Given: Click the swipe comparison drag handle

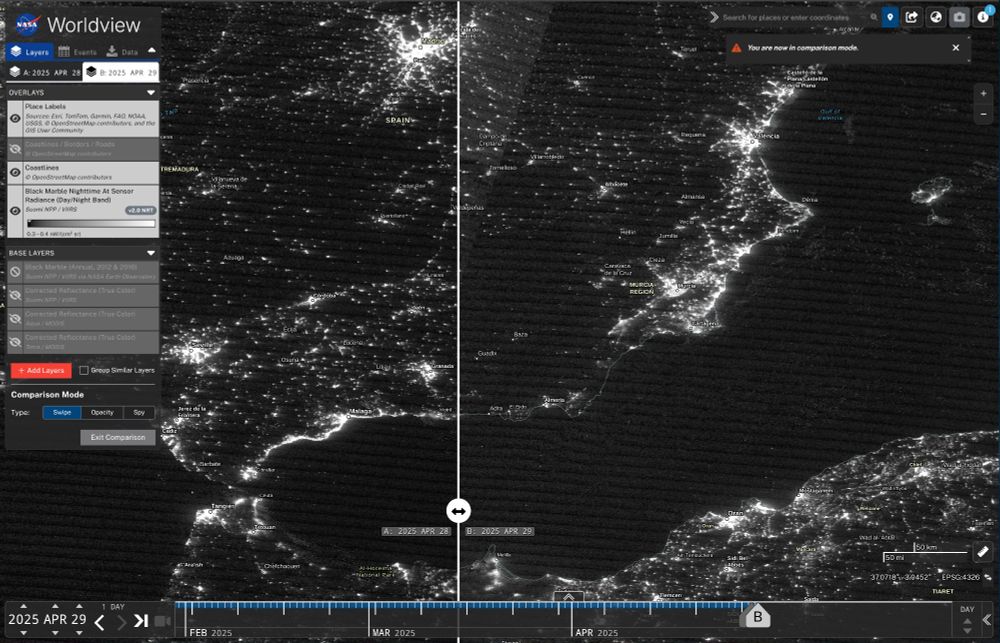Looking at the screenshot, I should tap(458, 511).
